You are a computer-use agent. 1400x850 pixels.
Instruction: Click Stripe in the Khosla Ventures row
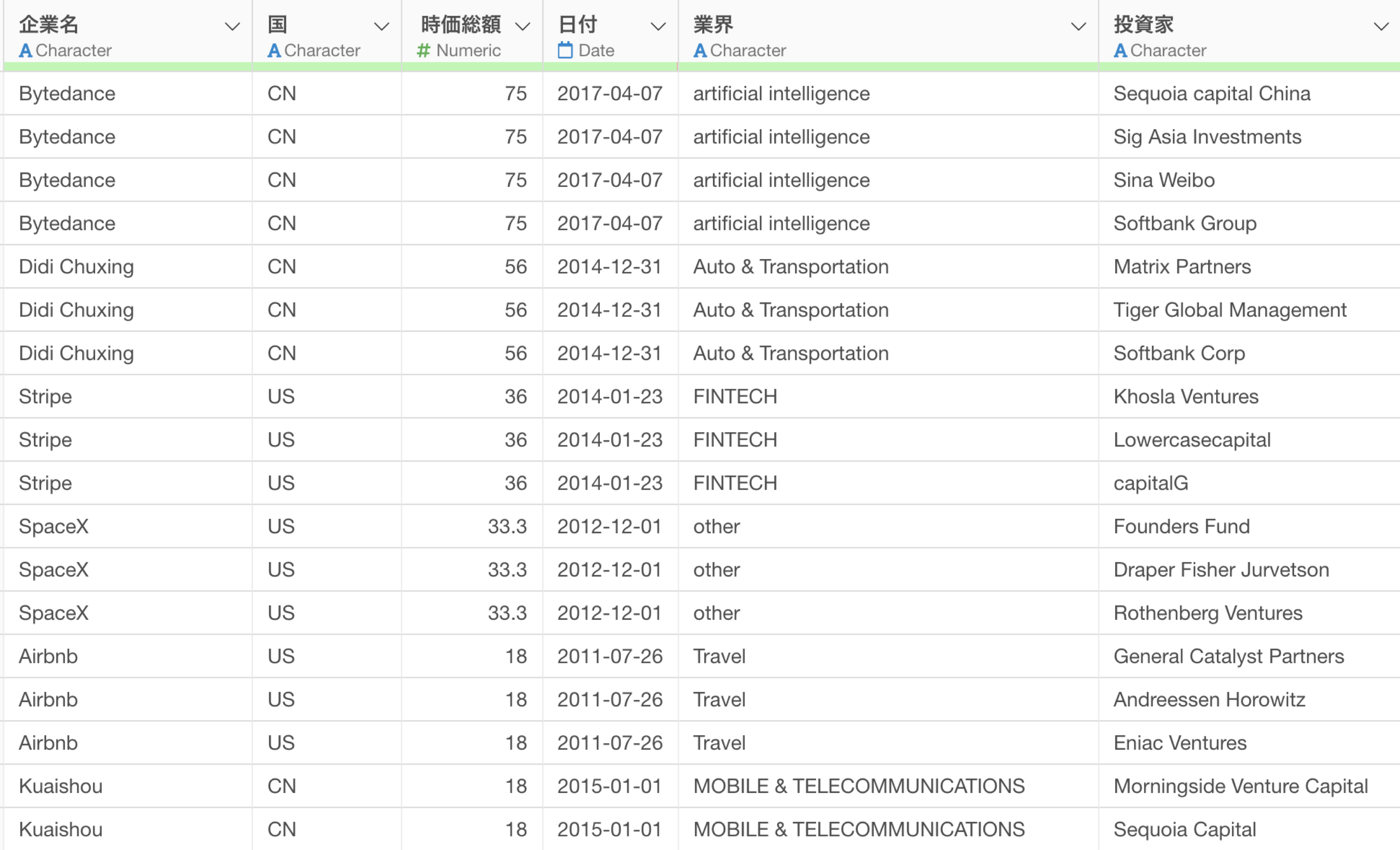point(45,397)
